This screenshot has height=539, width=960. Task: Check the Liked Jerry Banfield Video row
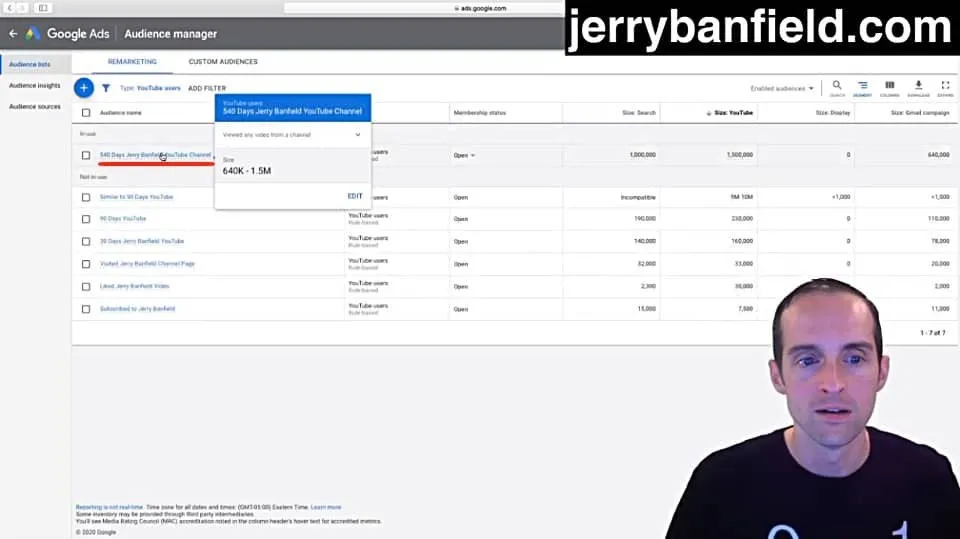[x=86, y=287]
